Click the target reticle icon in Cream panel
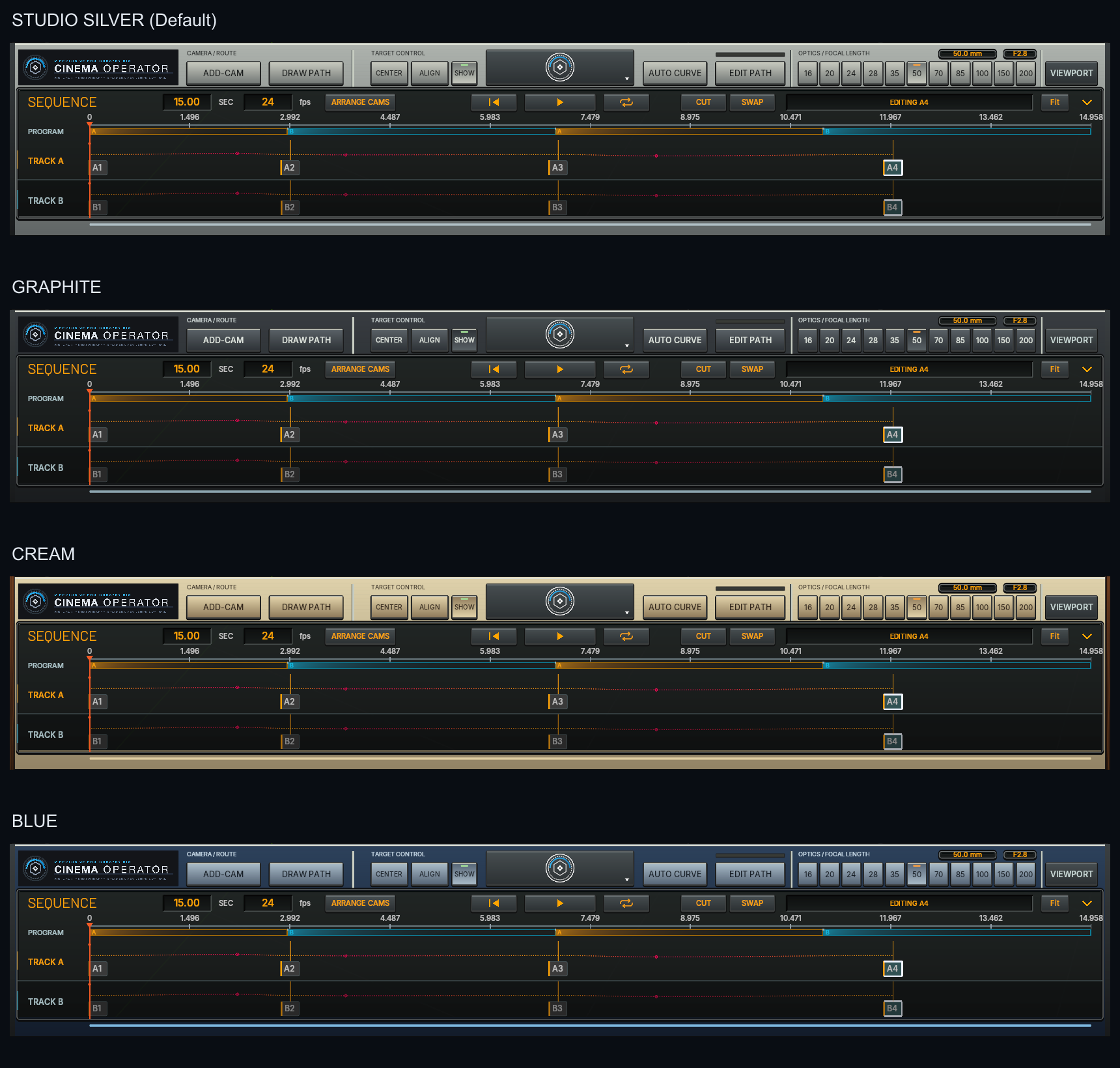 (560, 601)
